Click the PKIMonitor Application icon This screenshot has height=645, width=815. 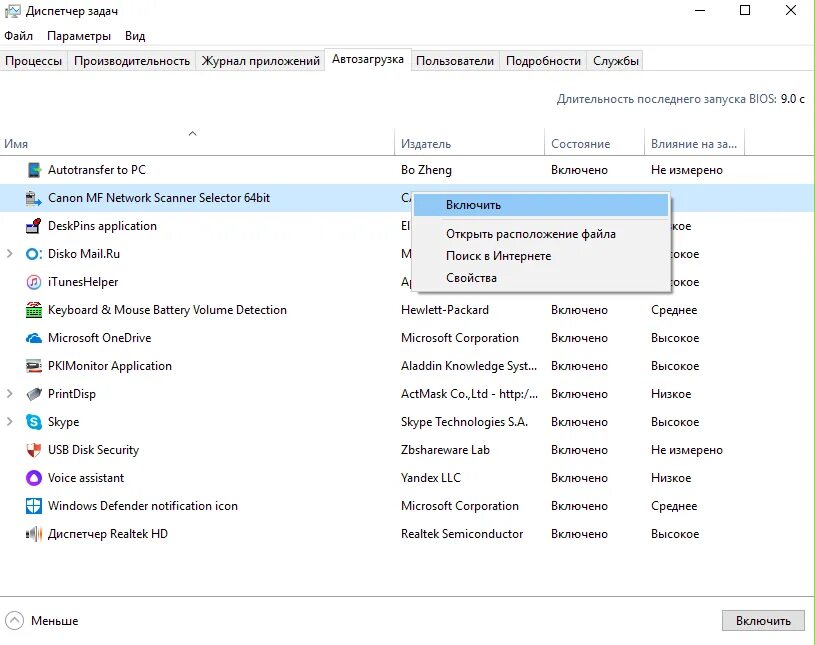(x=34, y=366)
